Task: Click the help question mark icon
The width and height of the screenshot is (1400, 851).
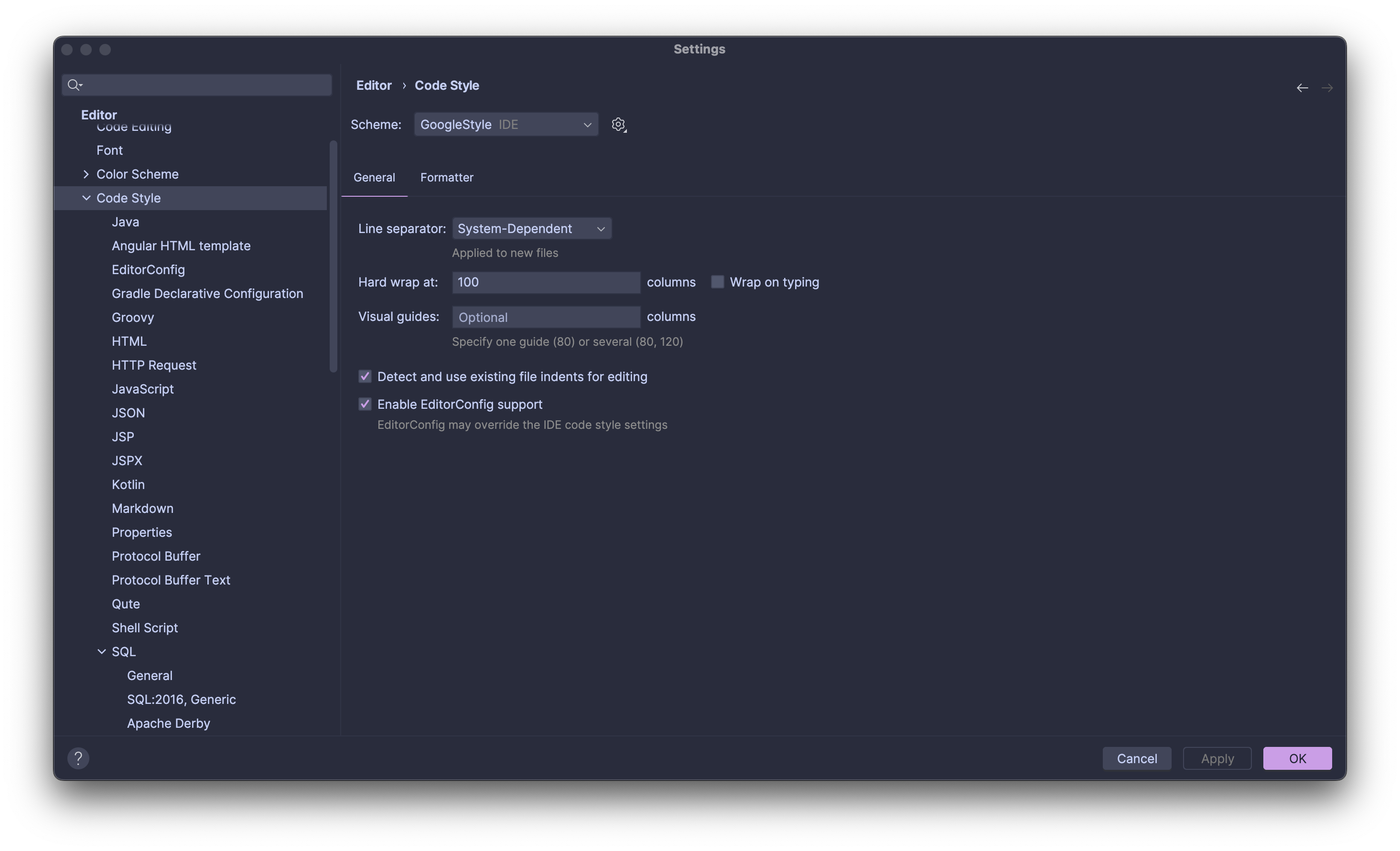Action: pos(78,758)
